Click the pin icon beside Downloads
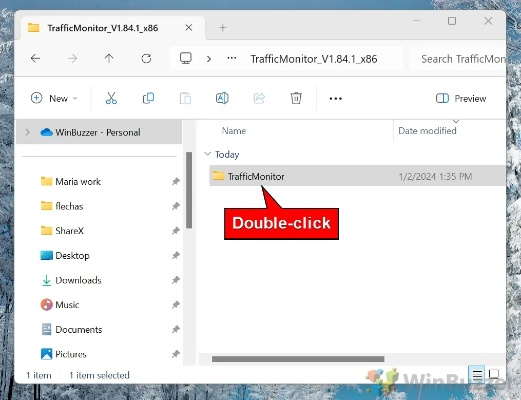This screenshot has width=521, height=400. (176, 280)
